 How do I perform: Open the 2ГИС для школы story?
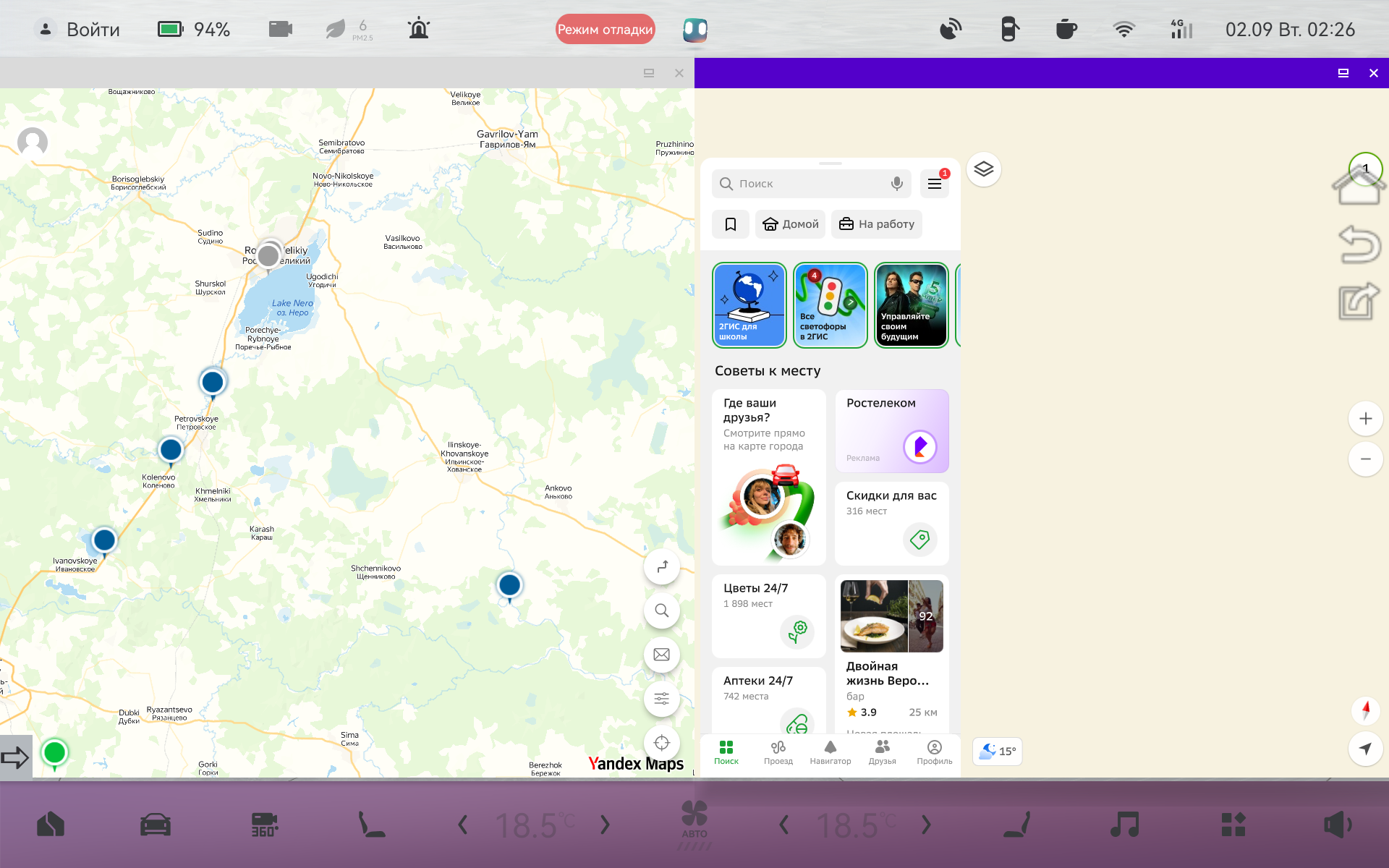click(749, 305)
